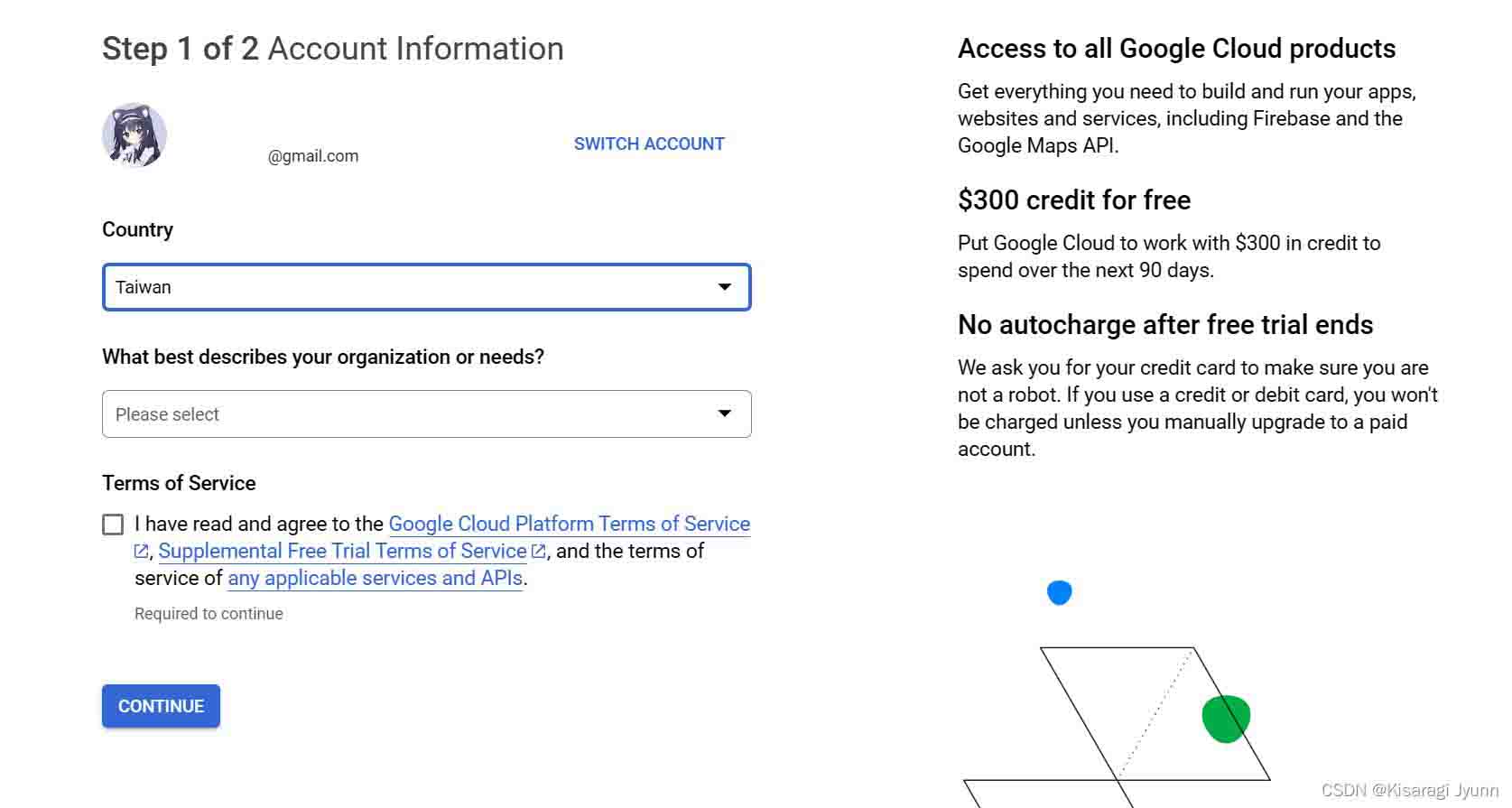This screenshot has height=808, width=1512.
Task: Click the Country field label
Action: 137,229
